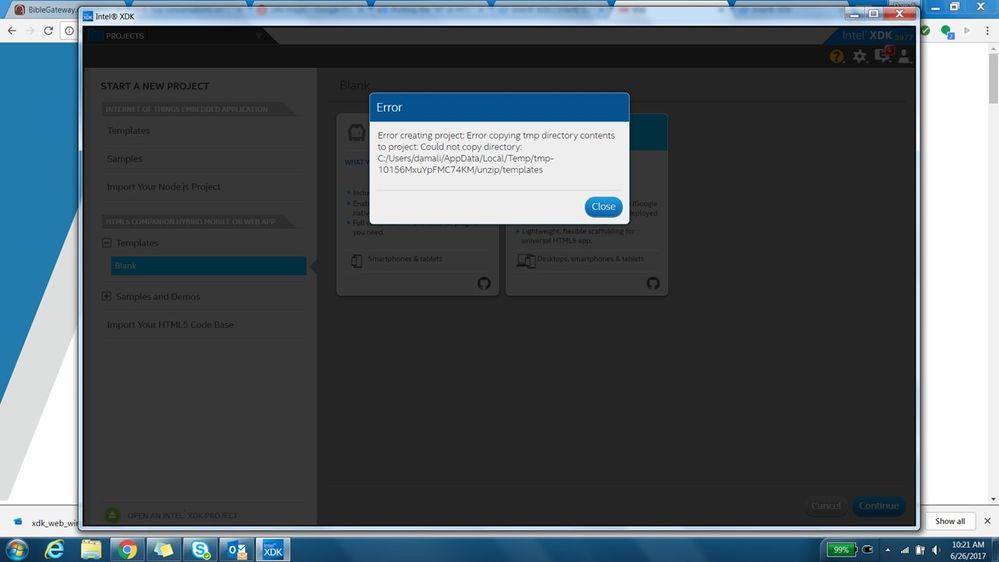Viewport: 999px width, 562px height.
Task: Open Skype from the Windows taskbar
Action: [200, 549]
